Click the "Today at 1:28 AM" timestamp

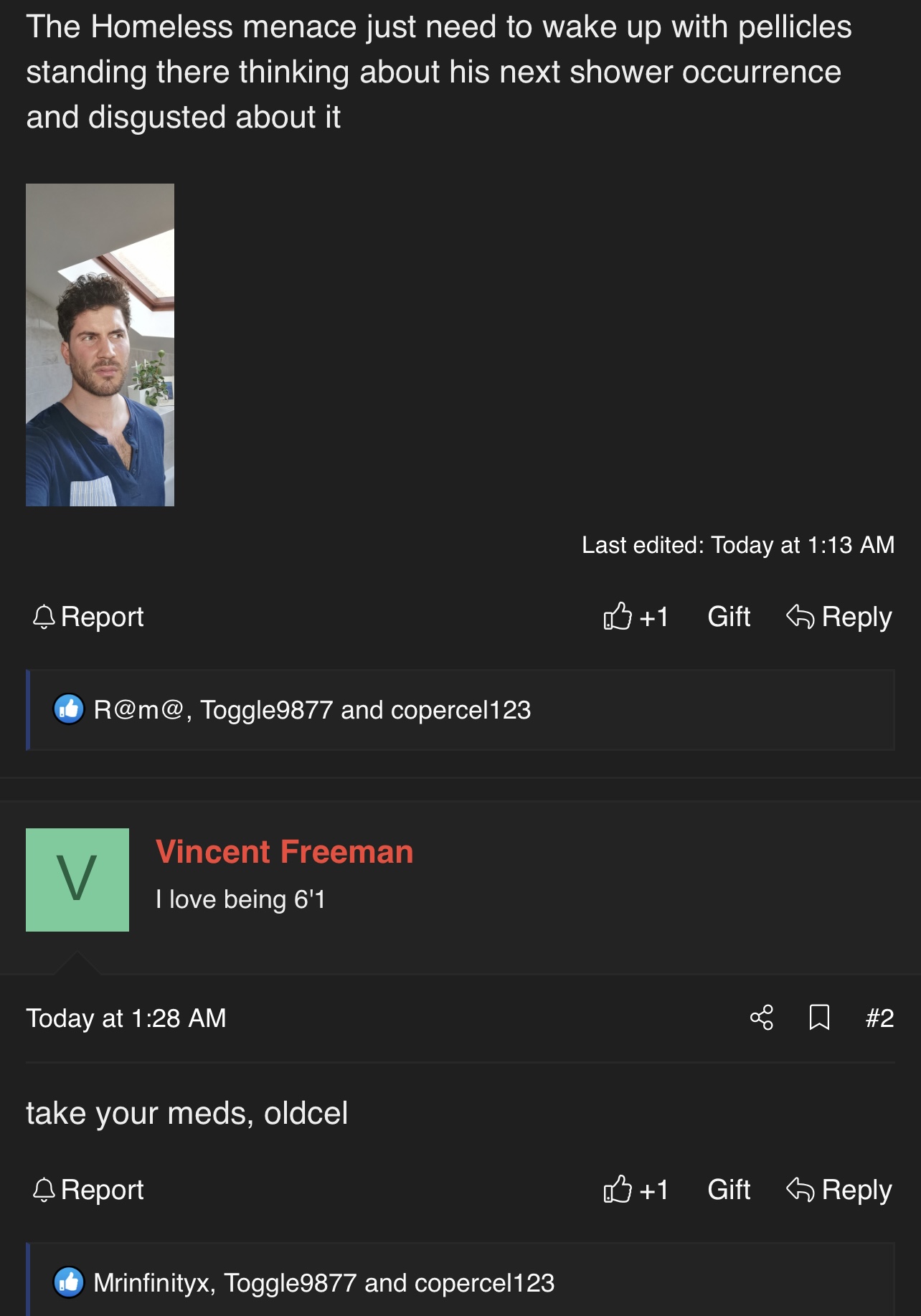point(126,1018)
